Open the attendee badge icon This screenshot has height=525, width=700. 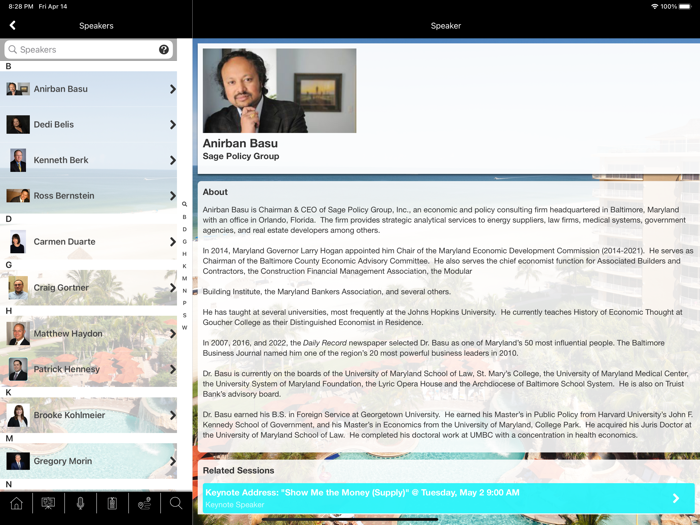[112, 504]
